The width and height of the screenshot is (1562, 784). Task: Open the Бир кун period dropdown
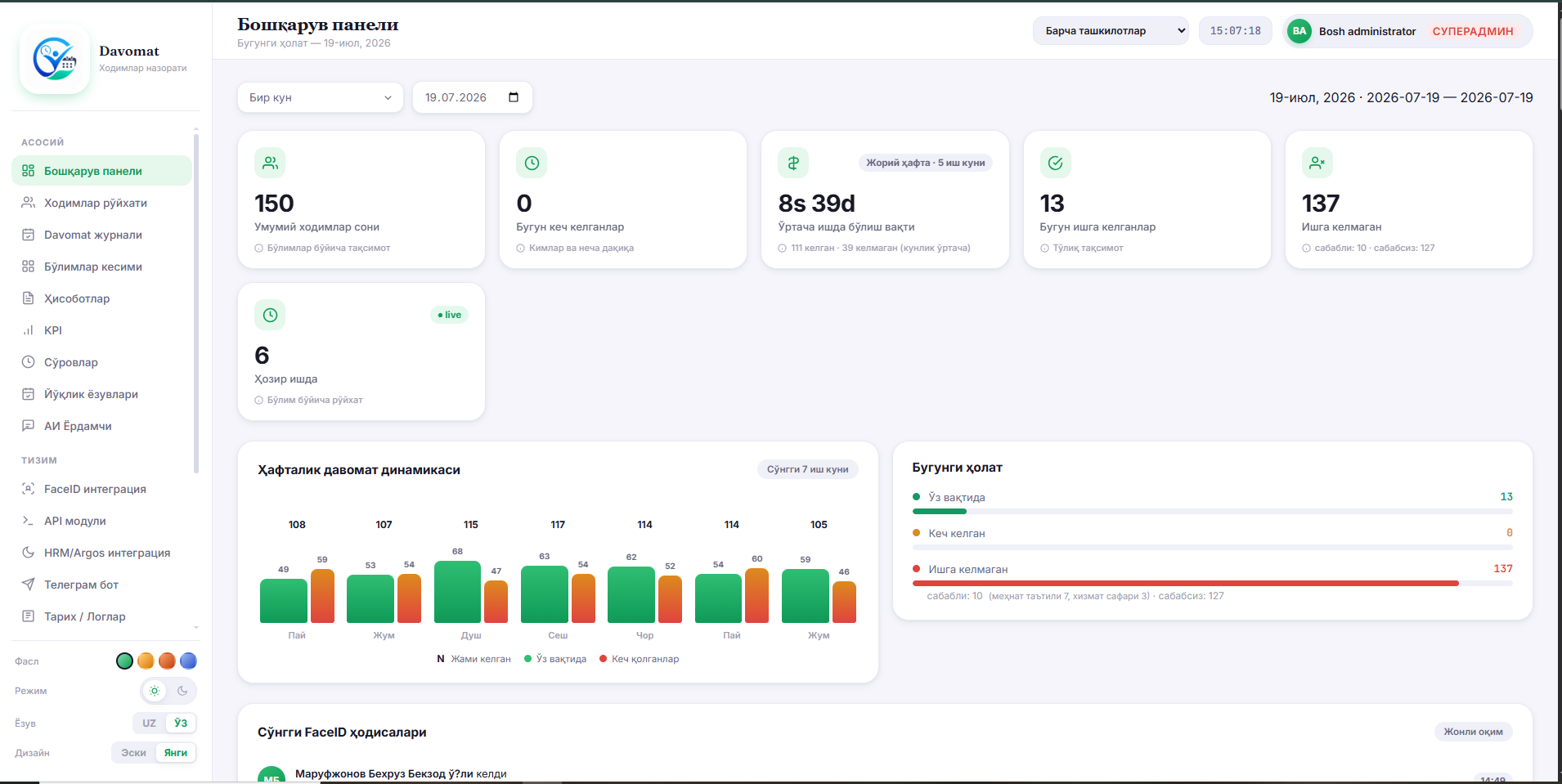pos(321,97)
